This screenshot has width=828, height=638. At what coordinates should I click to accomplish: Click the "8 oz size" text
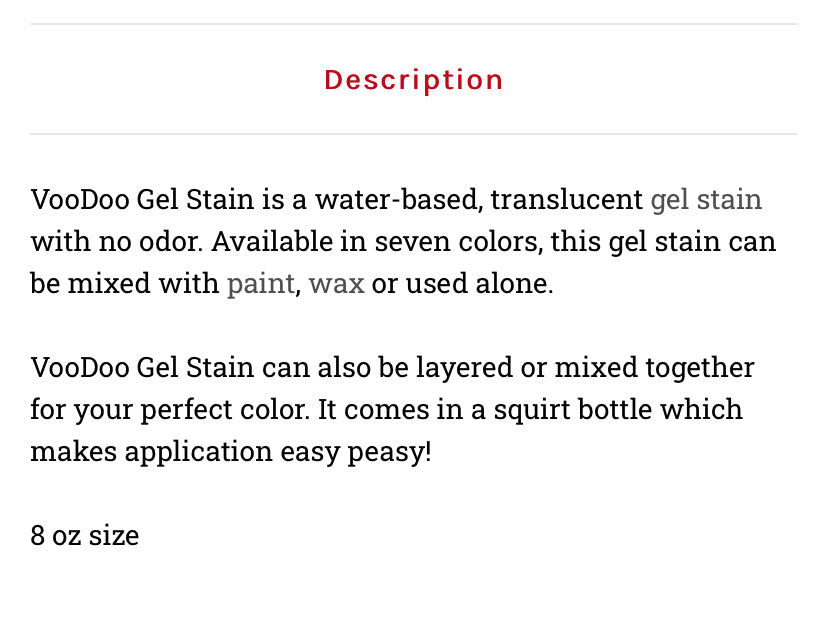85,536
